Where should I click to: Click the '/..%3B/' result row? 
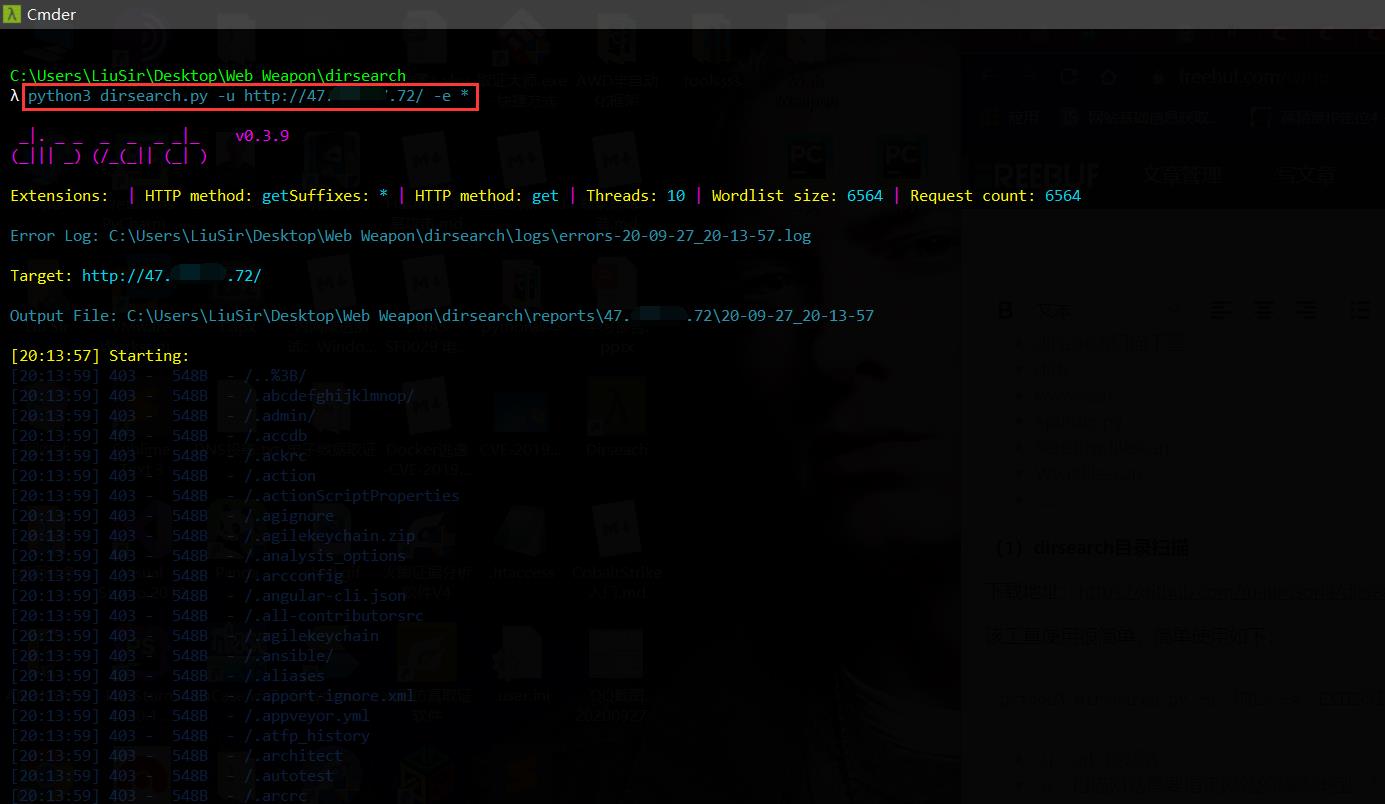(x=158, y=376)
